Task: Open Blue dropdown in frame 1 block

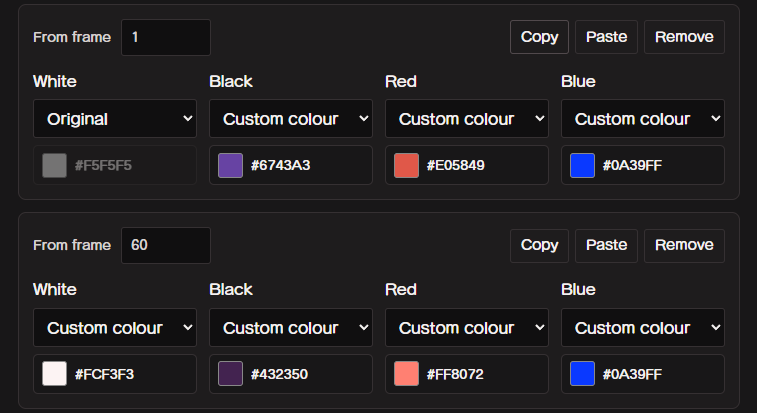Action: click(x=643, y=119)
